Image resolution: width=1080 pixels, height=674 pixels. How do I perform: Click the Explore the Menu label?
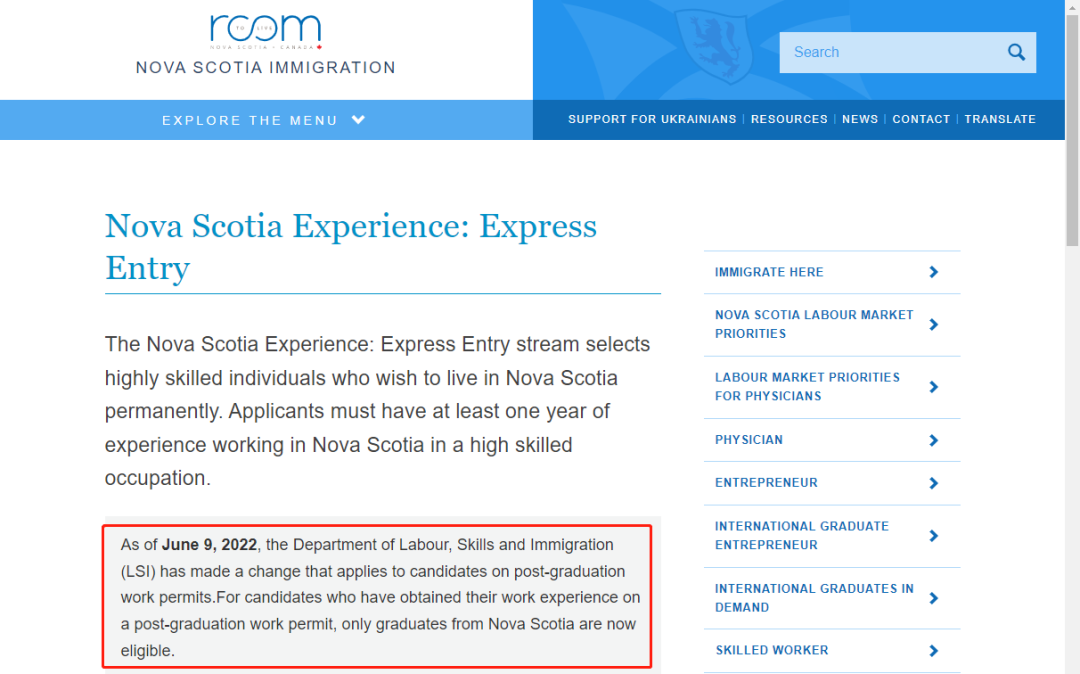tap(250, 120)
